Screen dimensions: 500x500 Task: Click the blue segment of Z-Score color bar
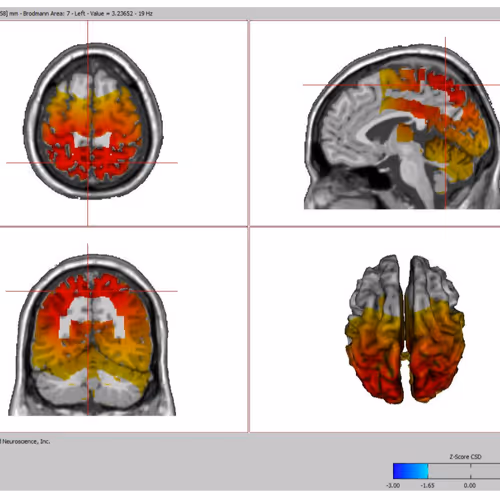(410, 471)
